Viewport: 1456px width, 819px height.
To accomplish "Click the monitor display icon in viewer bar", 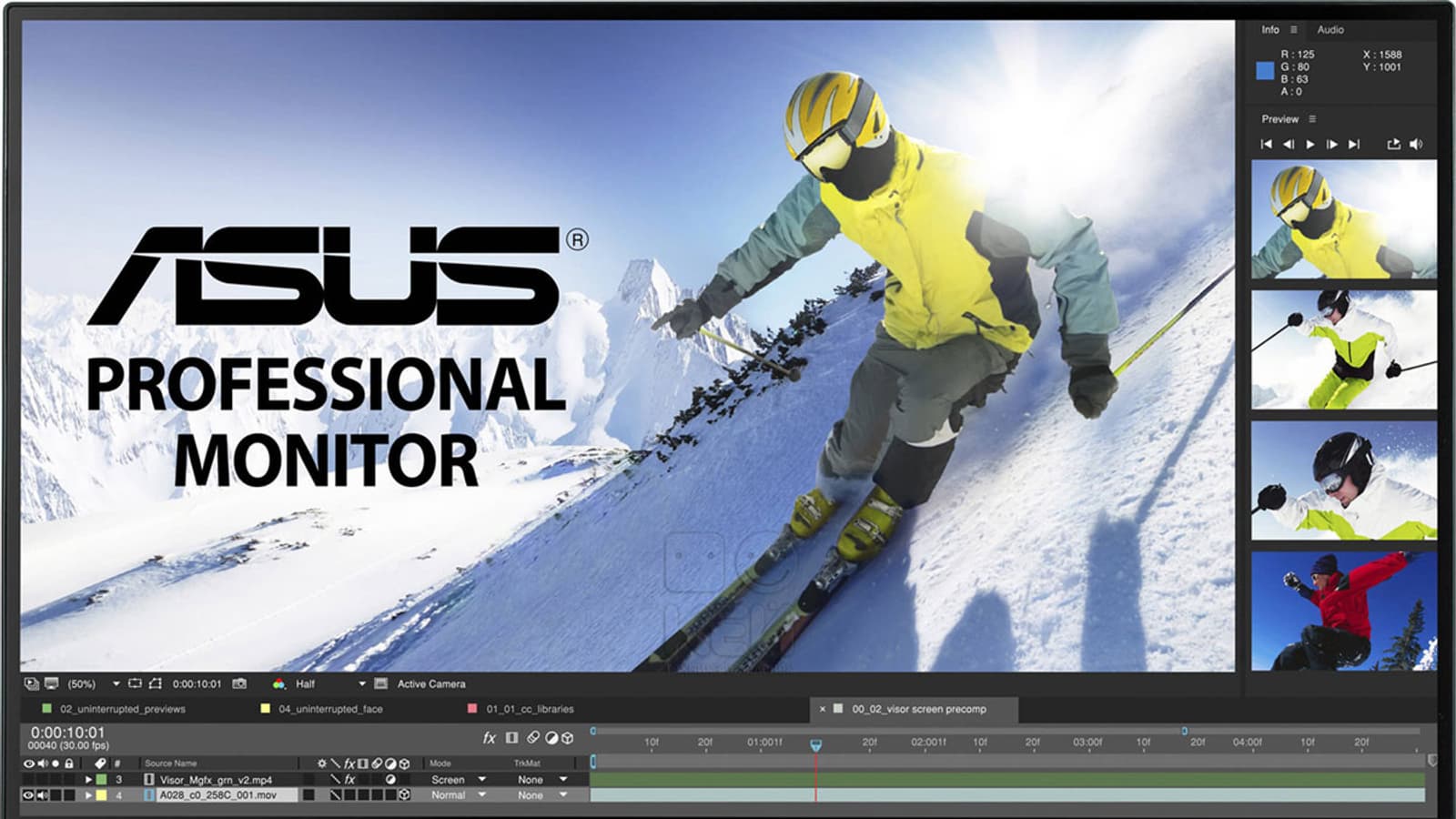I will pos(51,683).
